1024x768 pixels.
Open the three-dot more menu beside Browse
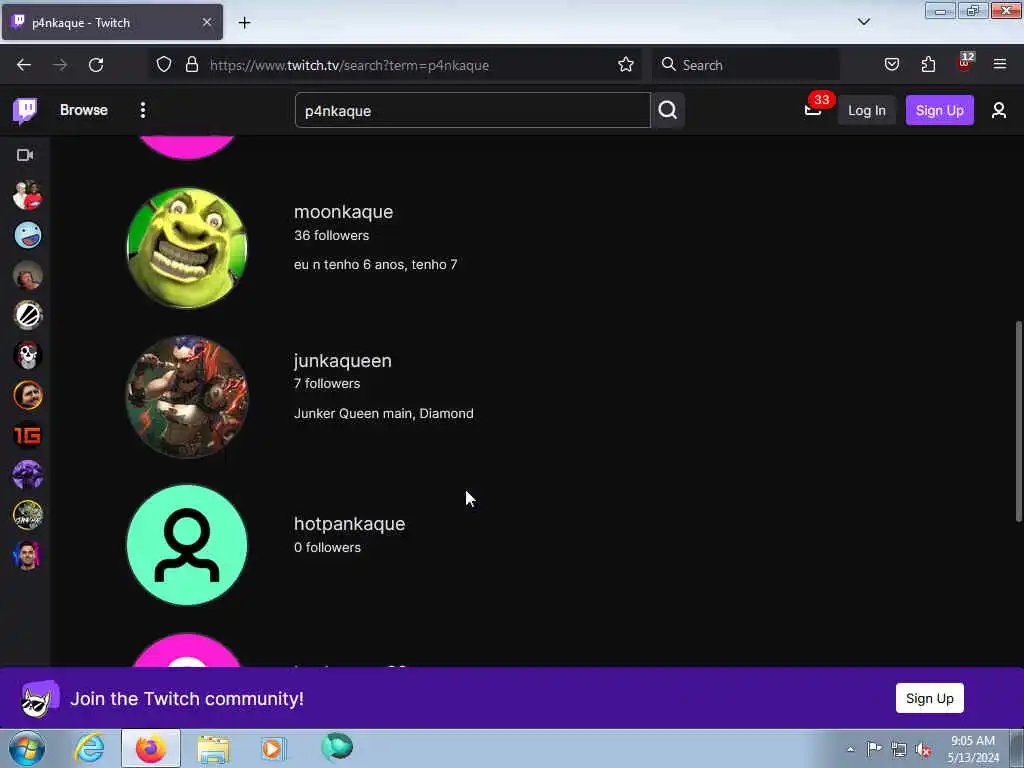click(x=142, y=110)
